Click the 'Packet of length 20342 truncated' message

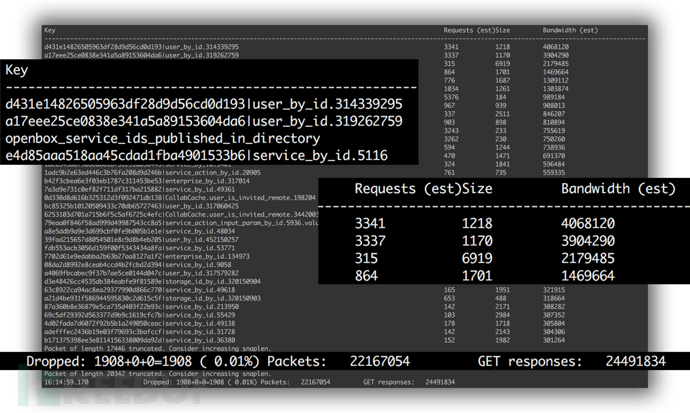[x=158, y=373]
